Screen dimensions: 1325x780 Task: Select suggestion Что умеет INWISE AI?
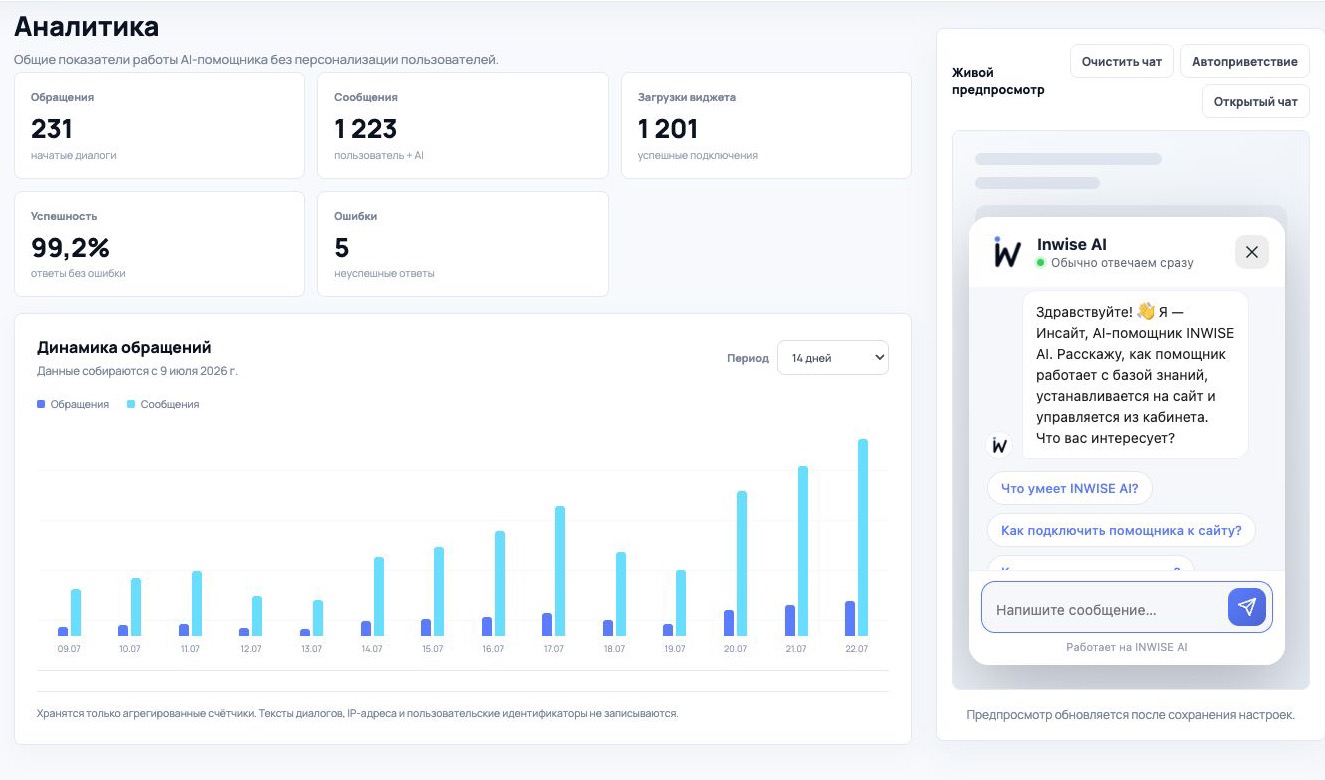pyautogui.click(x=1070, y=488)
